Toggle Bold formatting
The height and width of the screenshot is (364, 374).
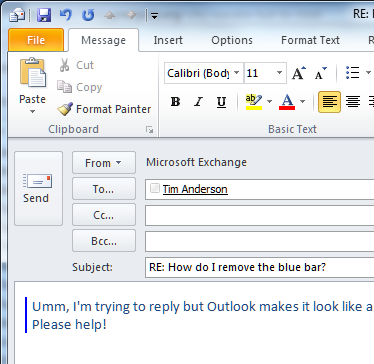pos(175,102)
